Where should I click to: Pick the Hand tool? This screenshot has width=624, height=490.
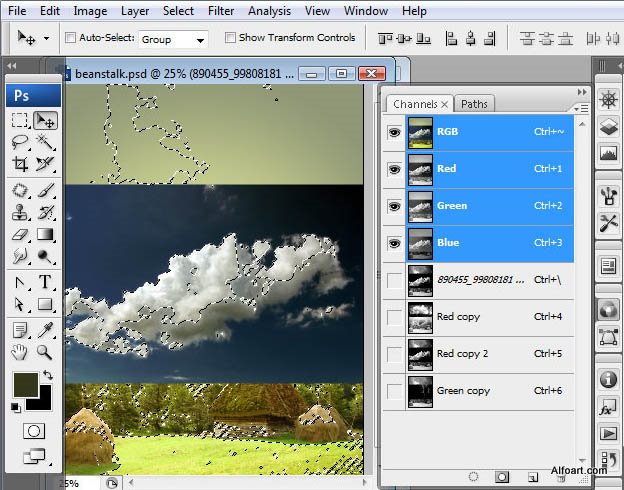click(20, 351)
